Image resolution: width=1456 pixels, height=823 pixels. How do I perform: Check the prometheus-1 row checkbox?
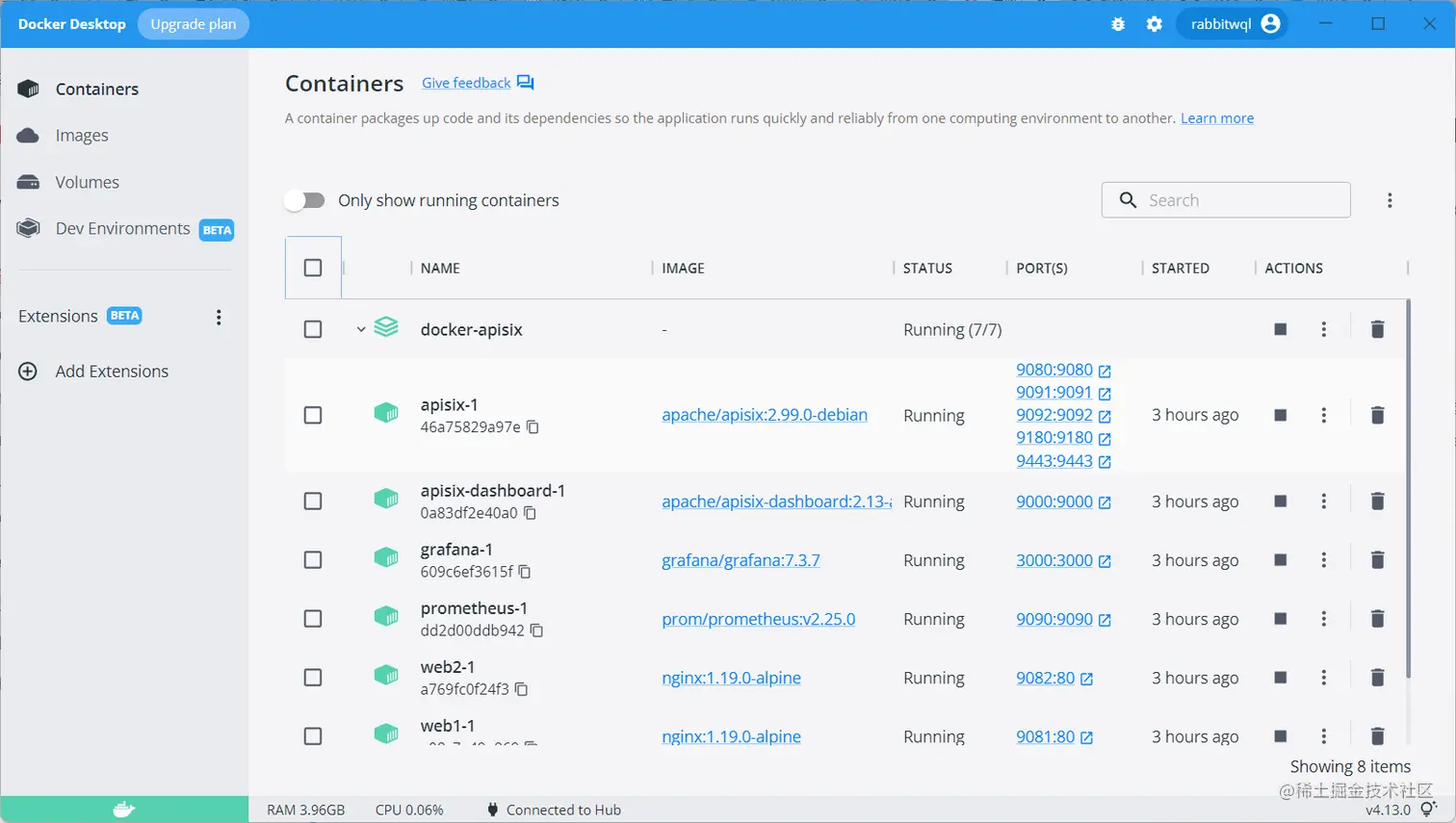click(313, 618)
